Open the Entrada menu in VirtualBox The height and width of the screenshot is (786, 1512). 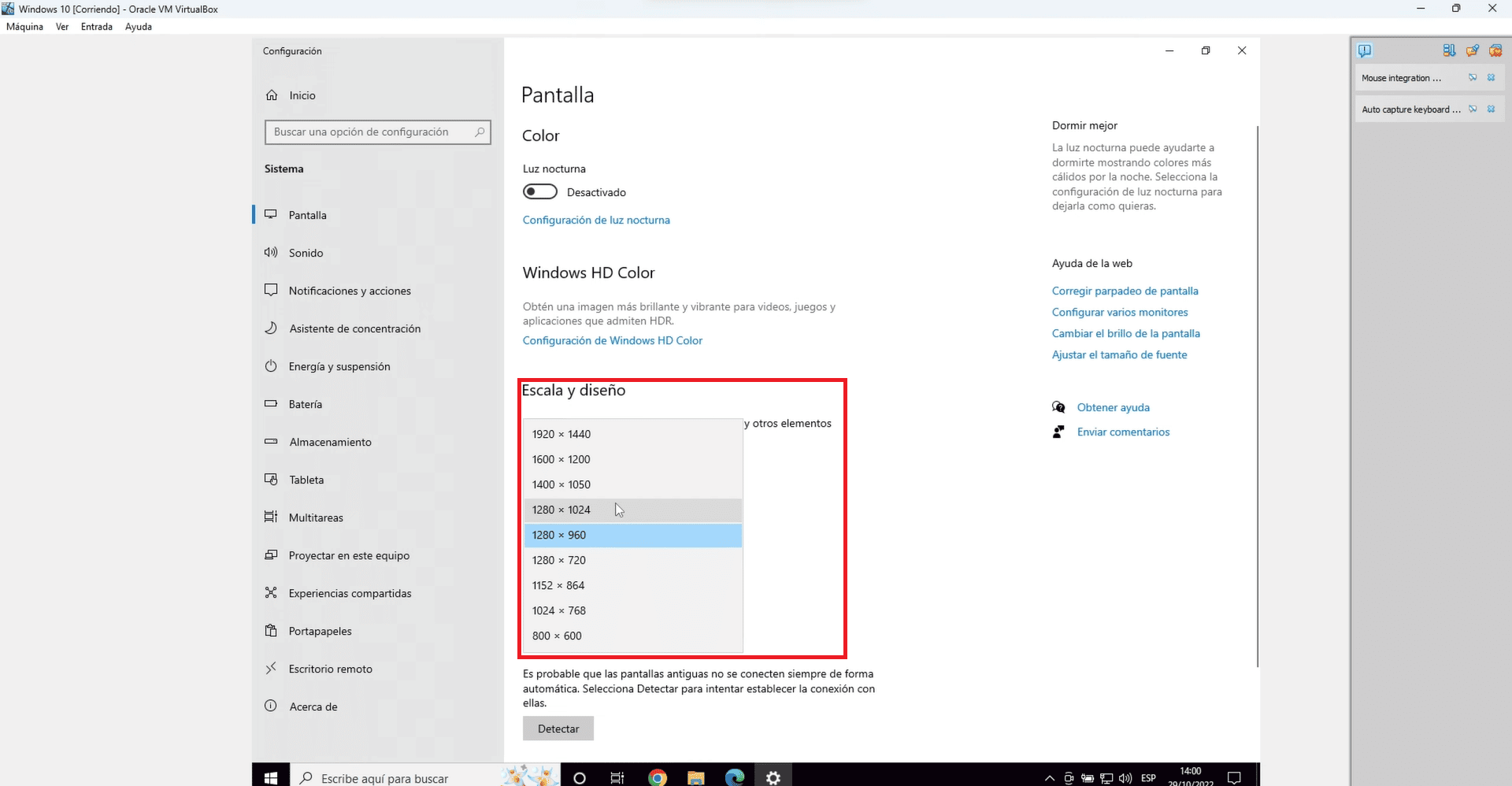(x=96, y=26)
